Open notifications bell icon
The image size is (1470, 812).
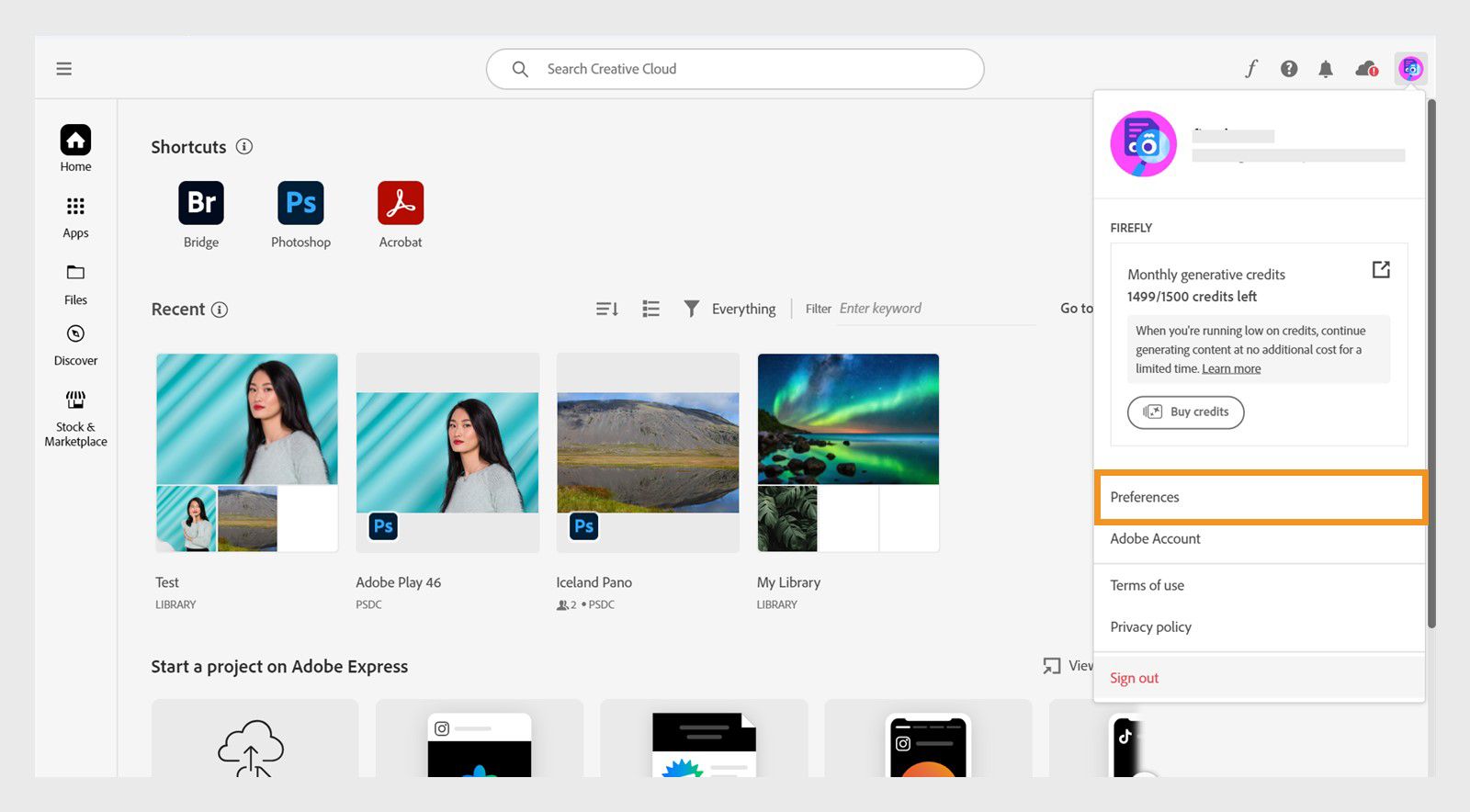coord(1326,69)
